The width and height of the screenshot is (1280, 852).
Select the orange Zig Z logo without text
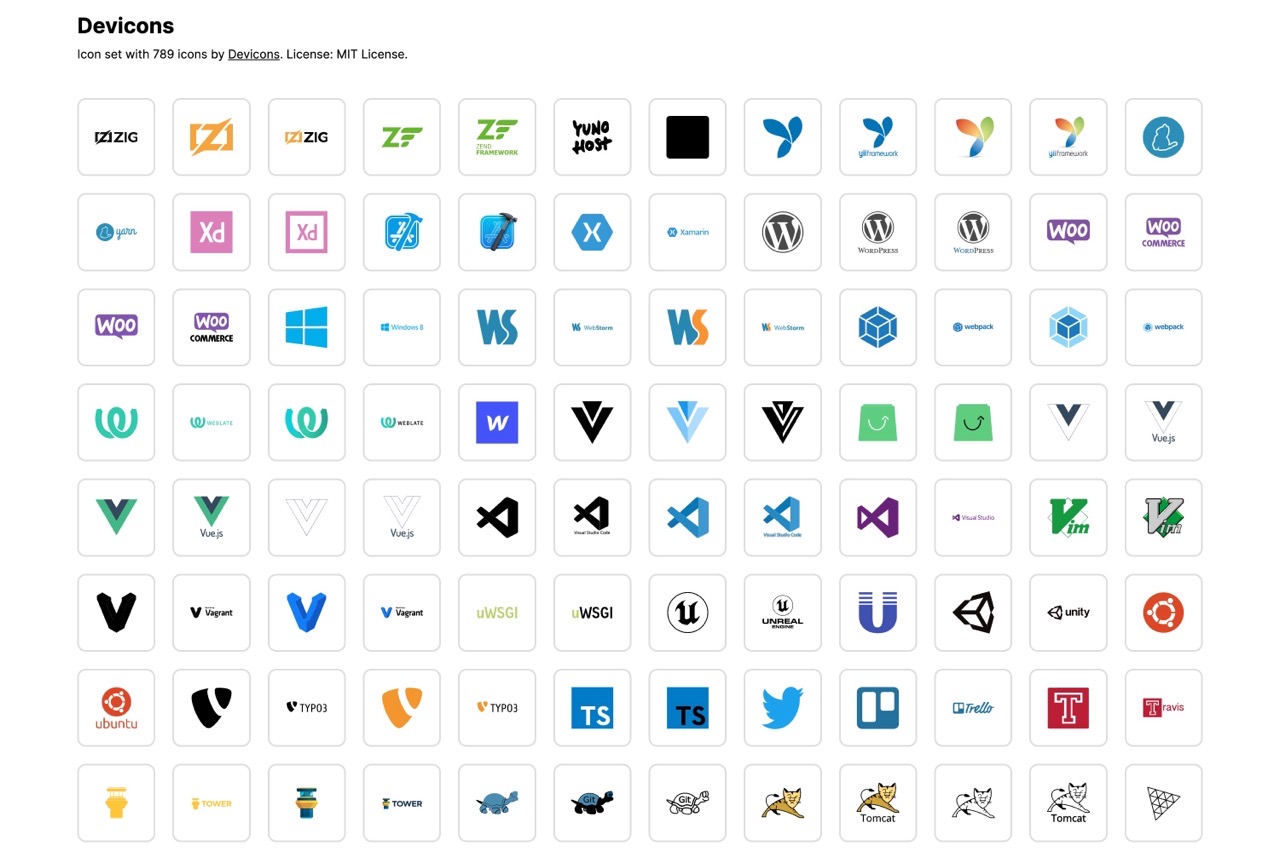[x=211, y=137]
